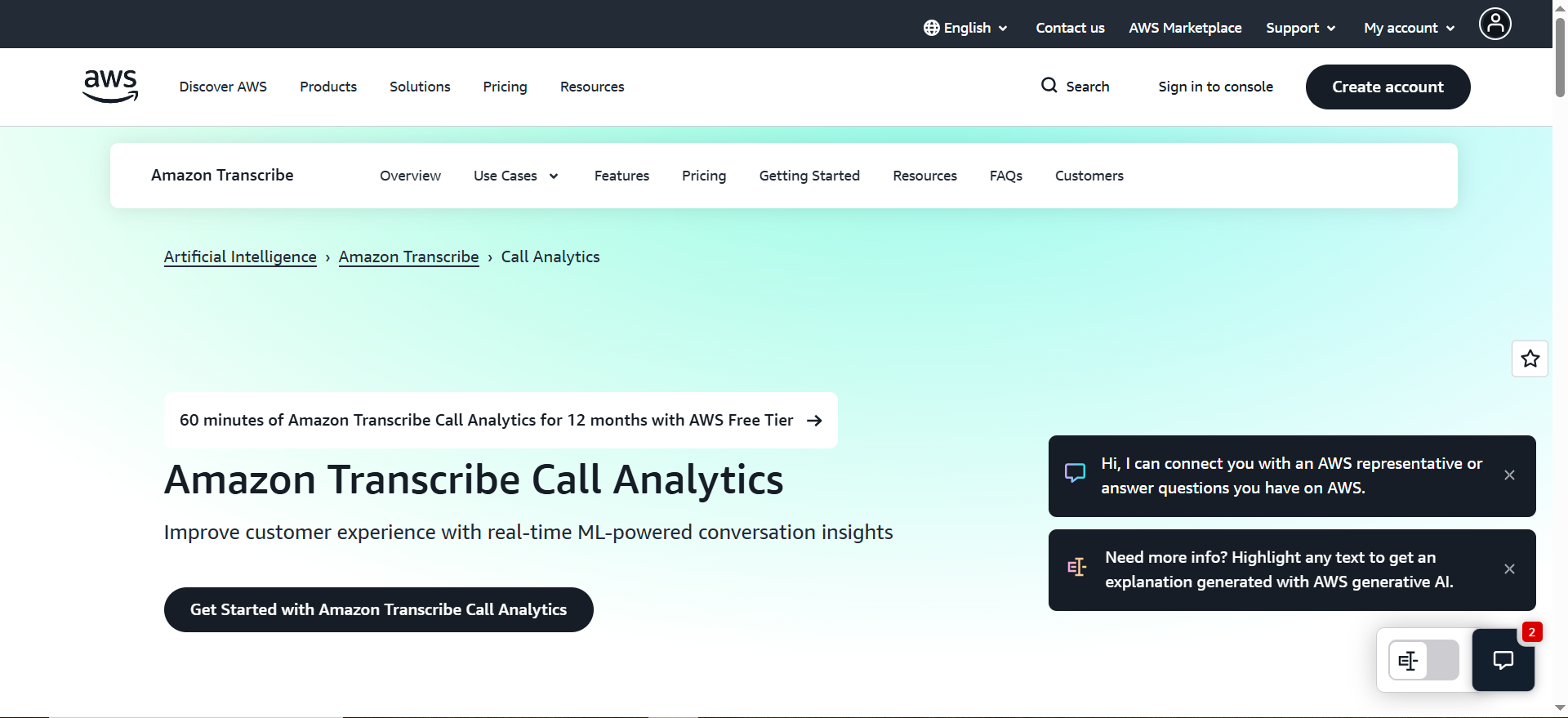The width and height of the screenshot is (1568, 718).
Task: Click the Call Analytics breadcrumb text
Action: [x=550, y=256]
